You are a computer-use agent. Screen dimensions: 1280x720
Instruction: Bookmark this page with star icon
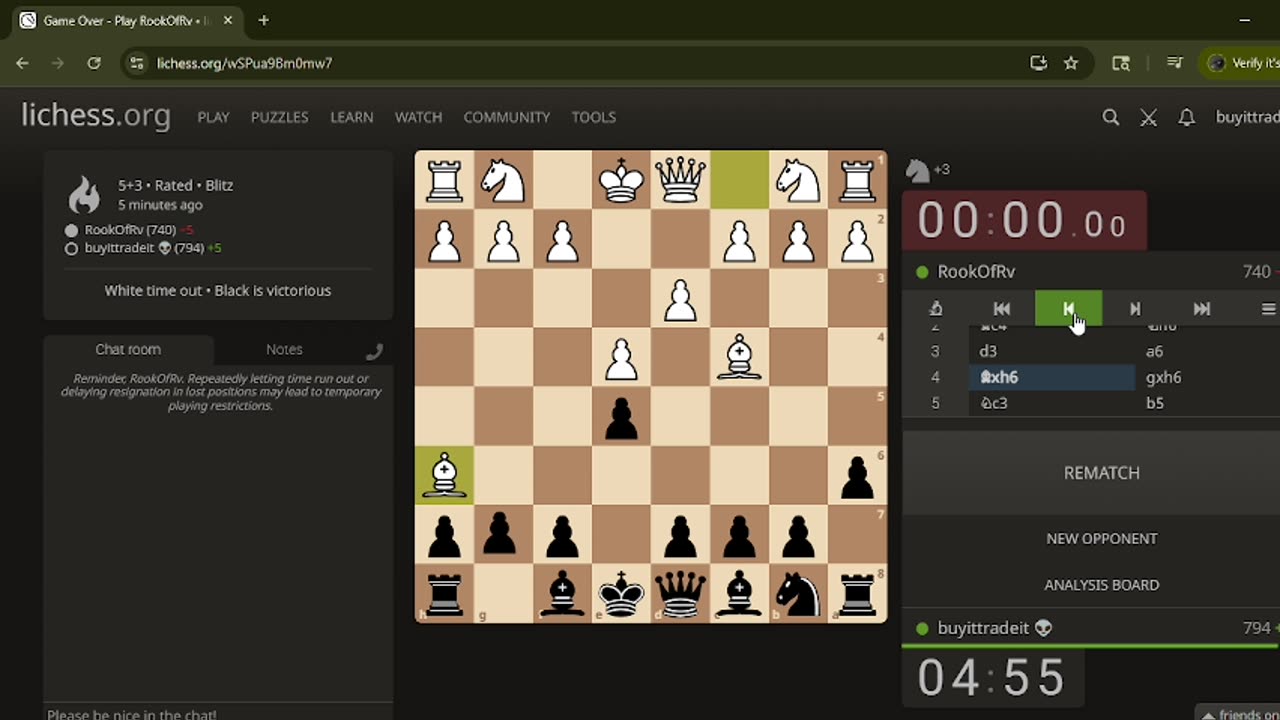pos(1071,63)
